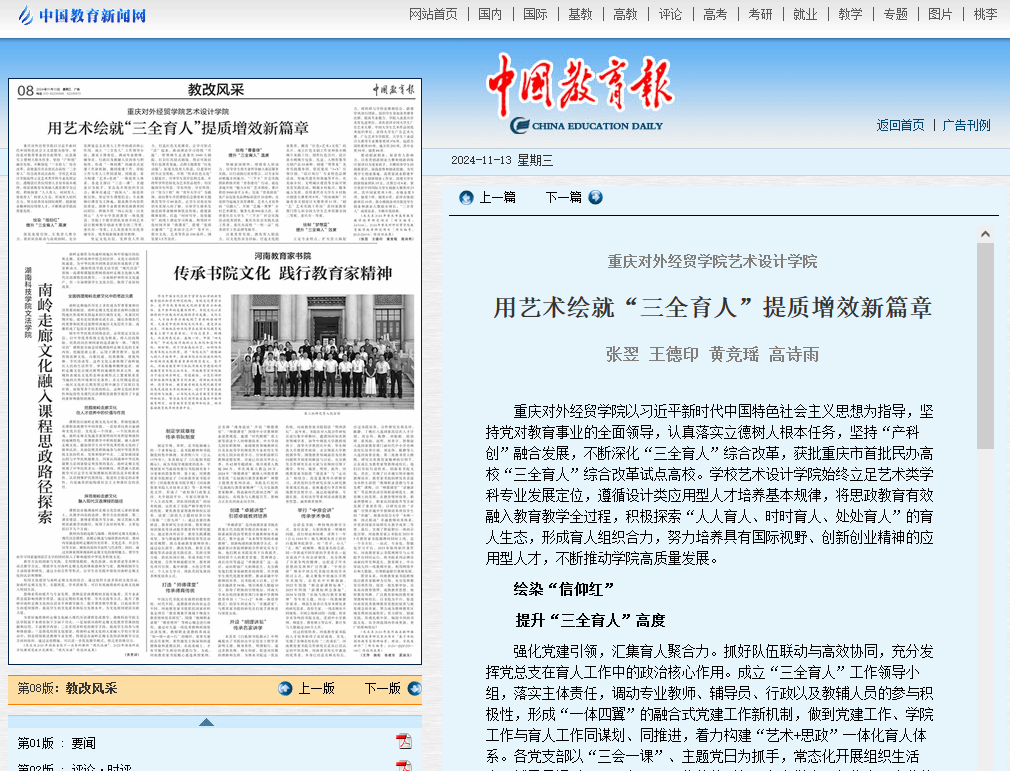This screenshot has width=1010, height=771.
Task: Click the previous article arrow icon
Action: 466,197
